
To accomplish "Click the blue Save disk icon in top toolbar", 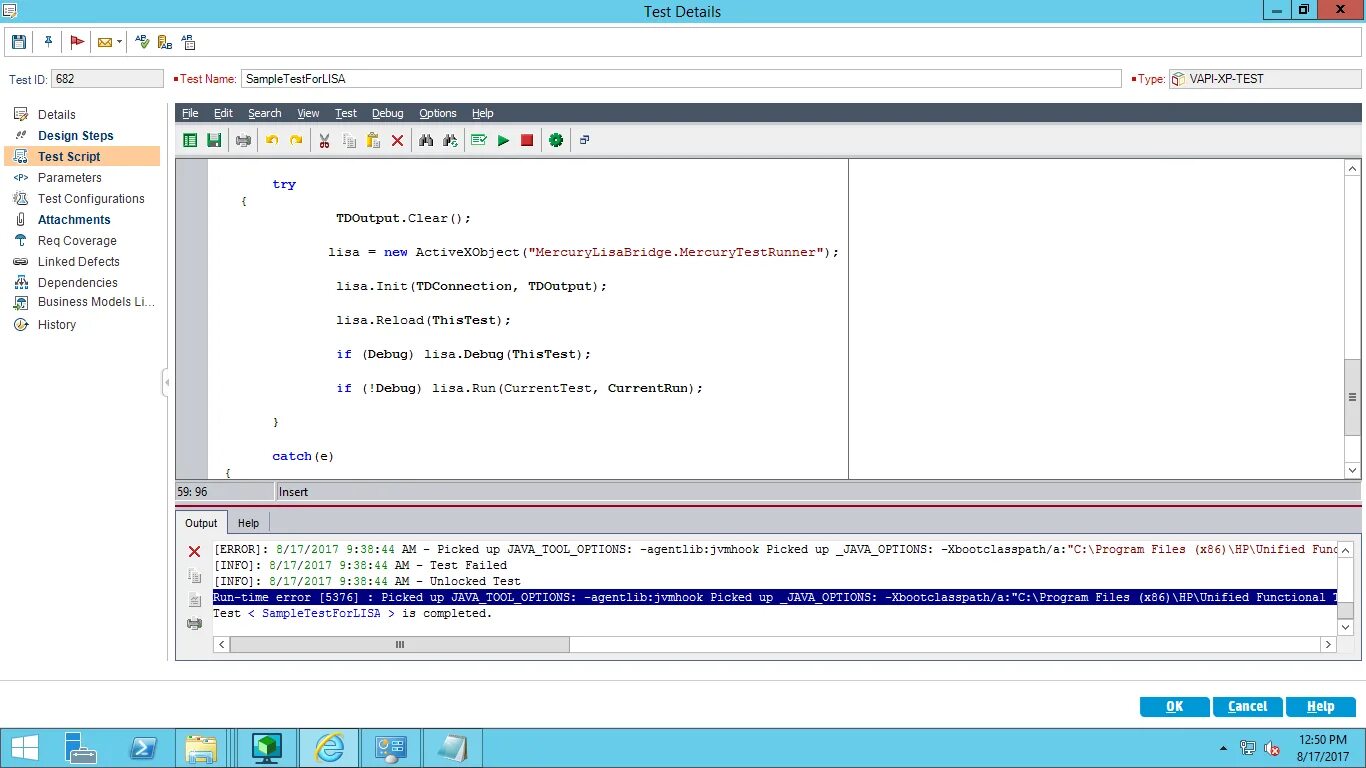I will (x=19, y=42).
